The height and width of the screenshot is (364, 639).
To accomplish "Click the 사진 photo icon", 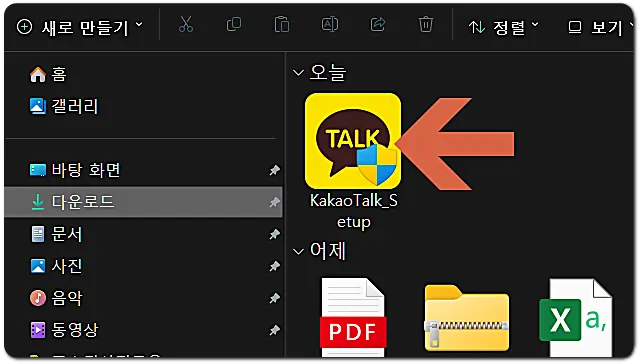I will click(38, 266).
